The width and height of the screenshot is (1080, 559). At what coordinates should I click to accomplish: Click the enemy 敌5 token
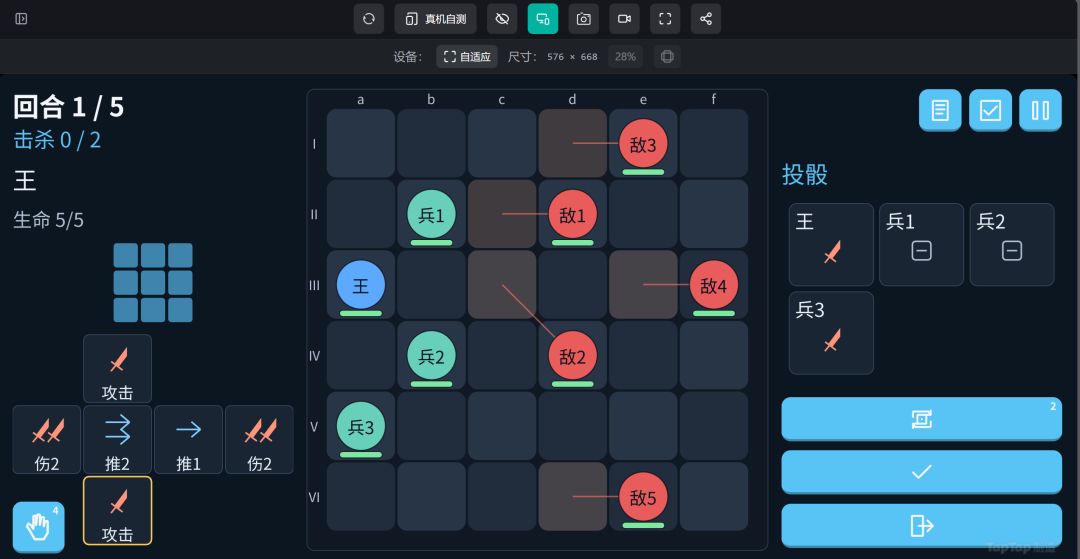pos(643,496)
